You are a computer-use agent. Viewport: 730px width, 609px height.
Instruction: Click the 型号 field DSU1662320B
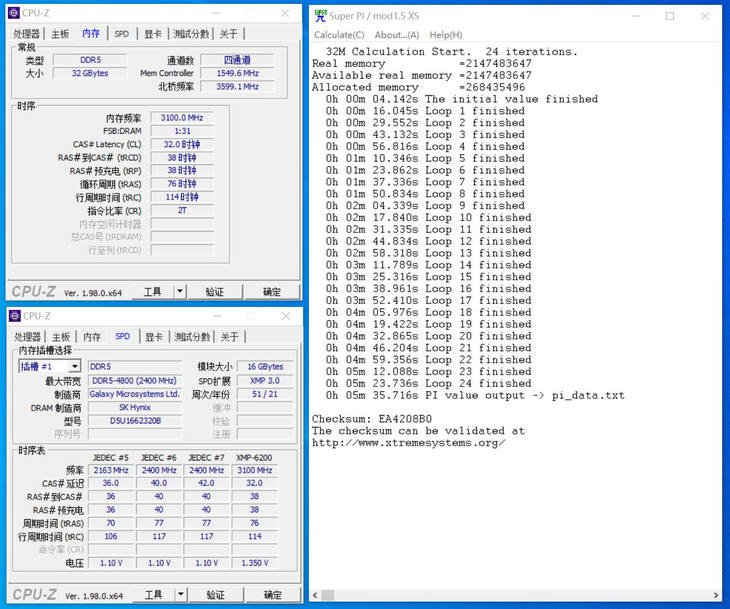(135, 421)
